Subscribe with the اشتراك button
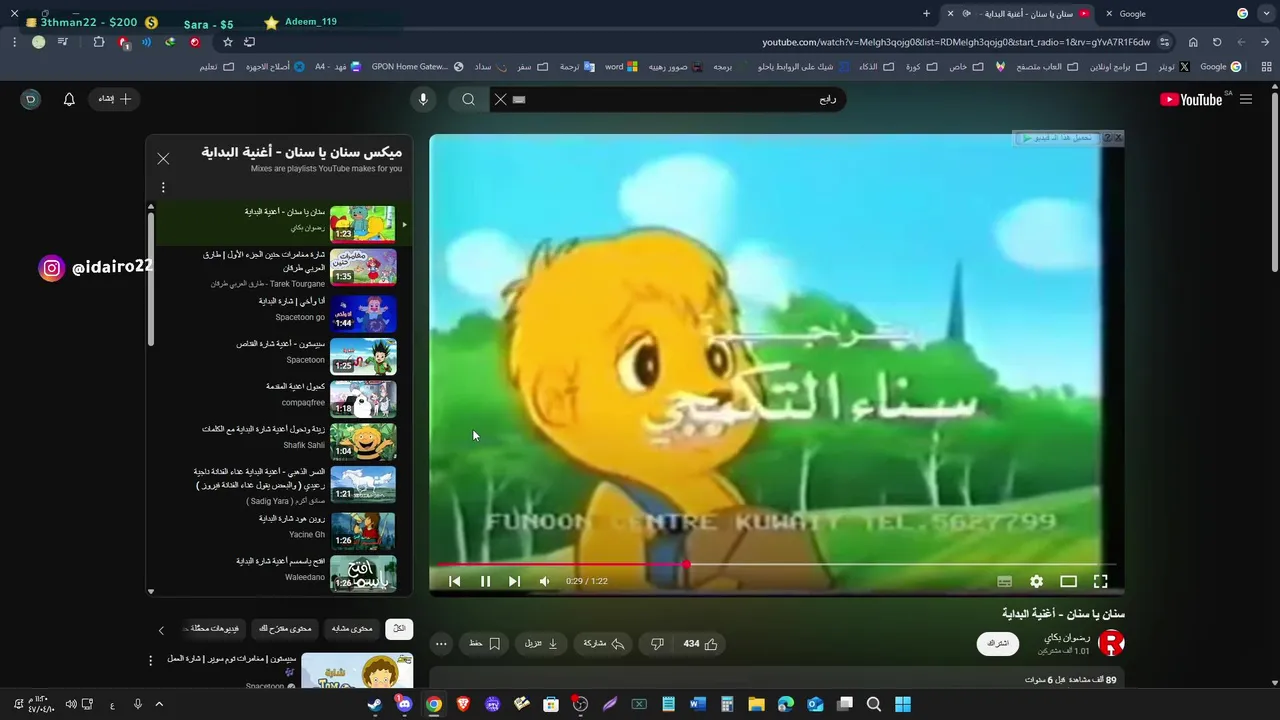Image resolution: width=1280 pixels, height=720 pixels. 998,643
